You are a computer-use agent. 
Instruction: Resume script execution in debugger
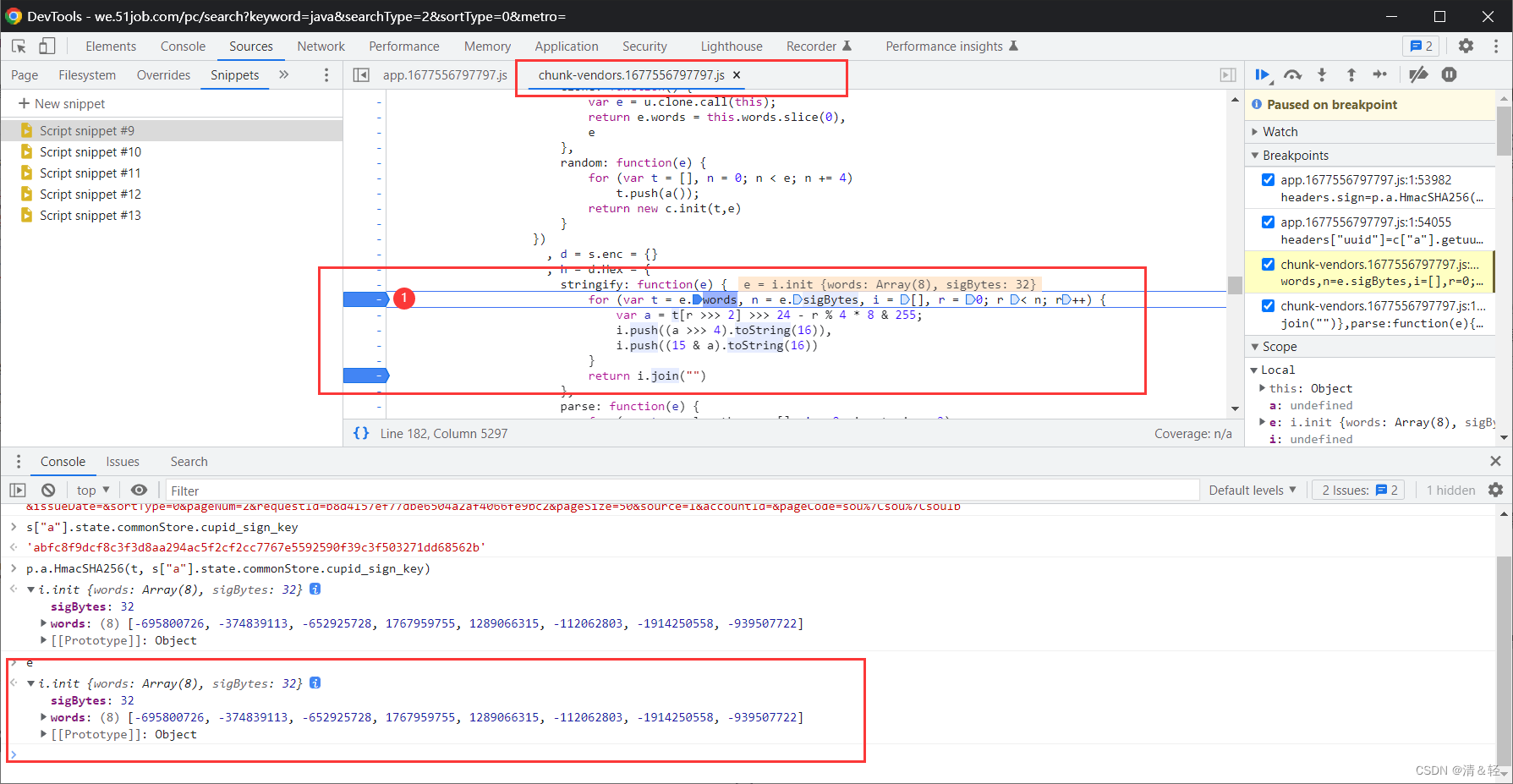(x=1262, y=75)
